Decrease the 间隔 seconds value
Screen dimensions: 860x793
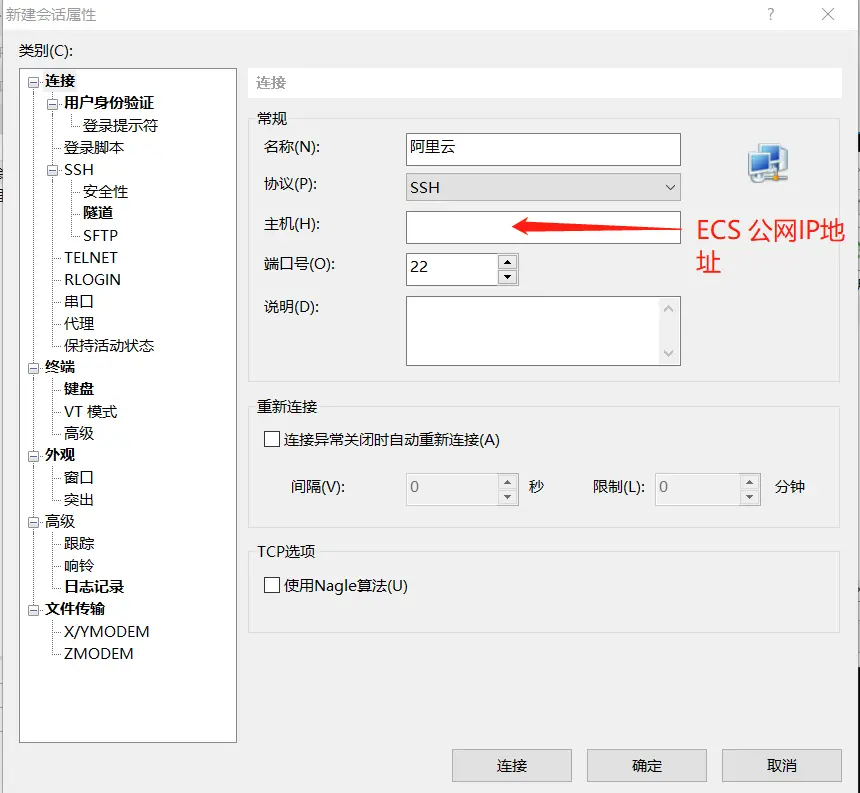point(507,497)
